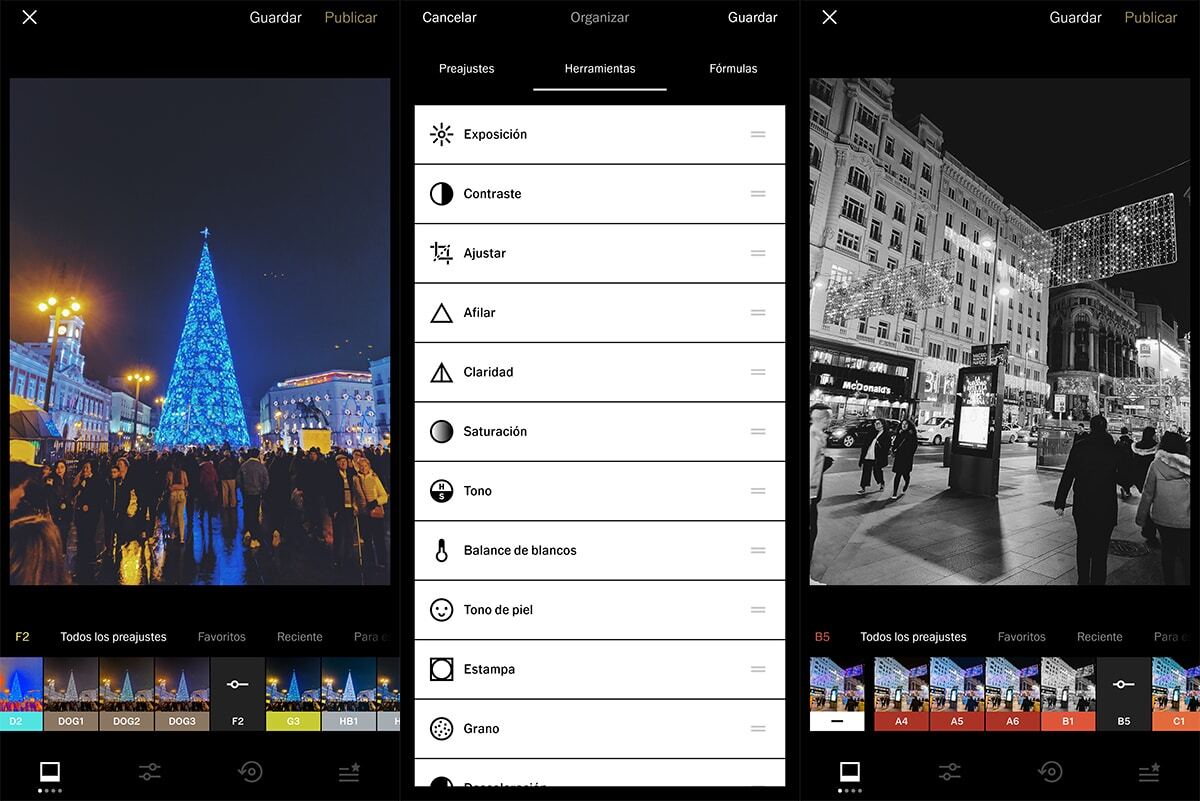Apply the B1 preset thumbnail
Image resolution: width=1200 pixels, height=801 pixels.
(x=1068, y=693)
